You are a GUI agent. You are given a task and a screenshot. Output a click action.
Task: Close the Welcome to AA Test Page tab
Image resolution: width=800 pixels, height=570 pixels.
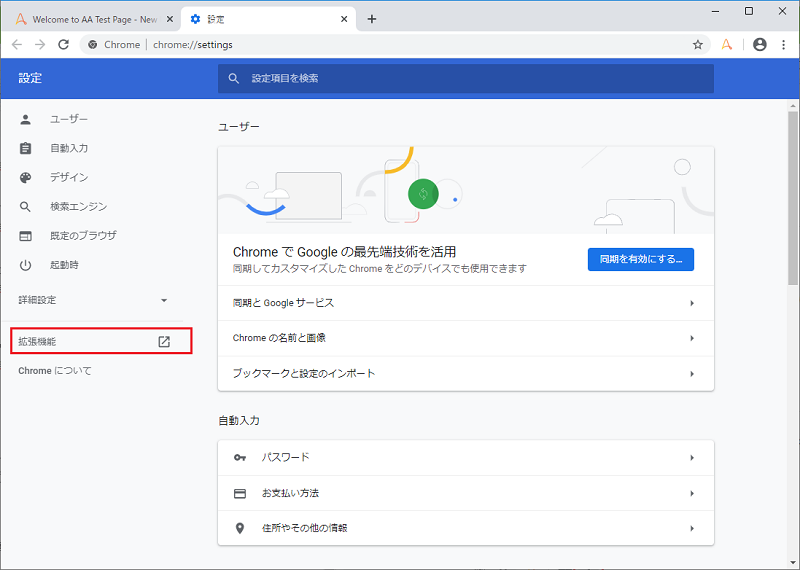(x=170, y=19)
